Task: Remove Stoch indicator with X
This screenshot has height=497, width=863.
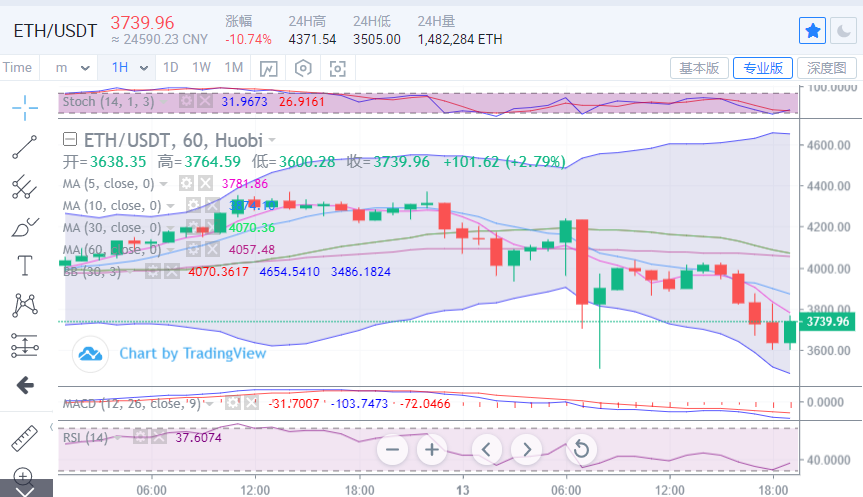Action: point(205,101)
